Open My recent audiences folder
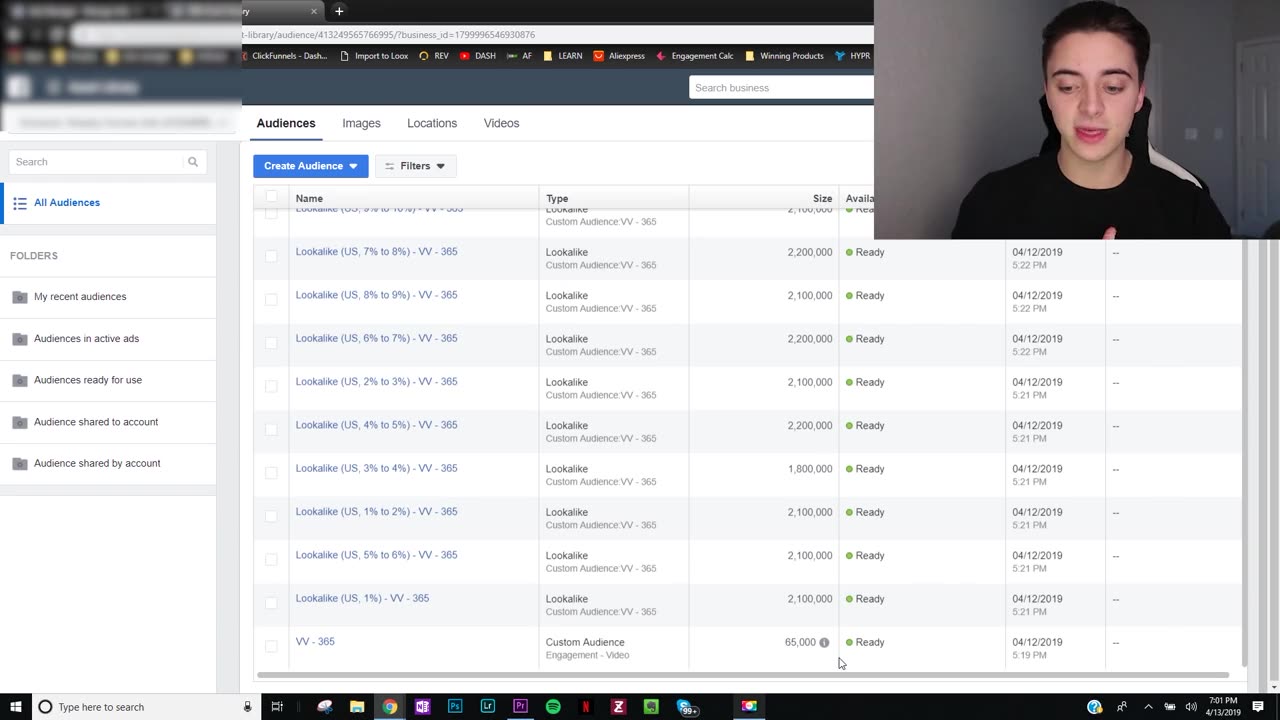The image size is (1280, 720). (80, 297)
